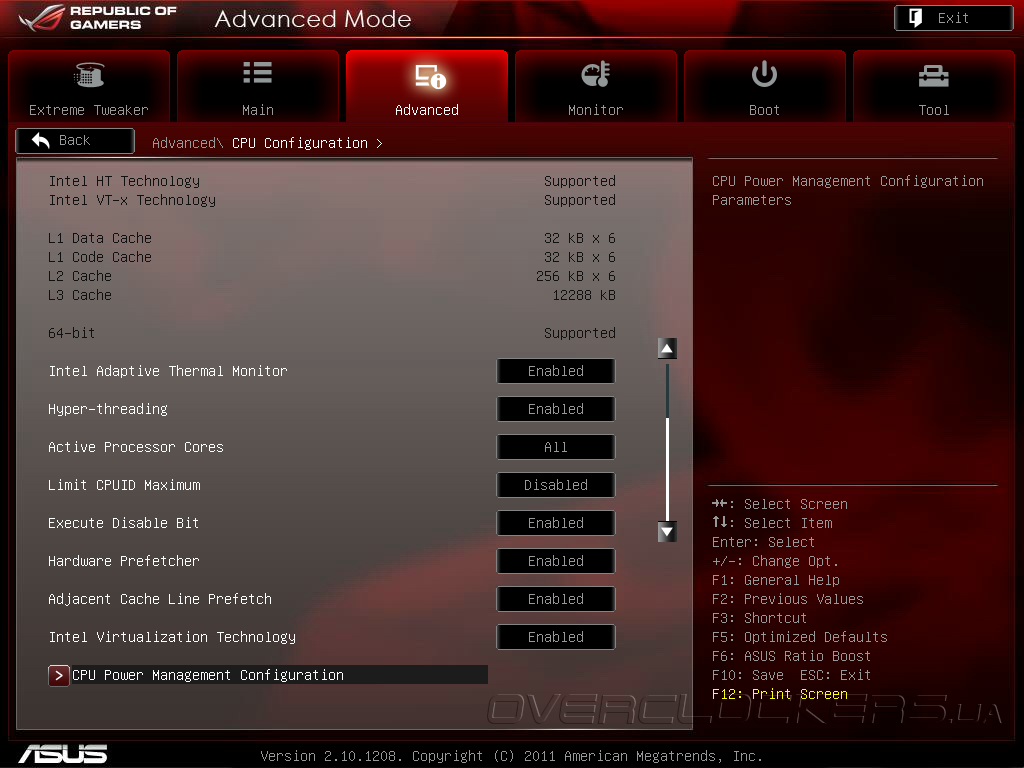Open the Boot tab
This screenshot has width=1024, height=768.
coord(765,86)
